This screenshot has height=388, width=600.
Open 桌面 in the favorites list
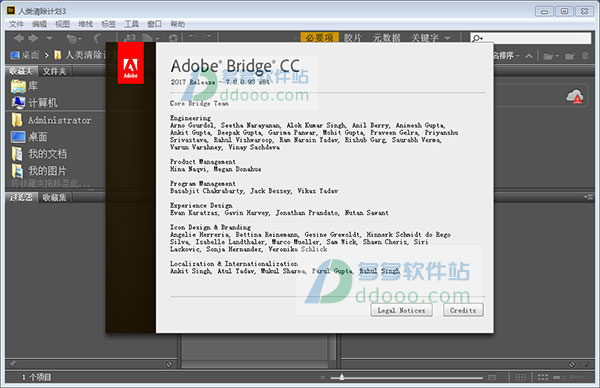[29, 137]
